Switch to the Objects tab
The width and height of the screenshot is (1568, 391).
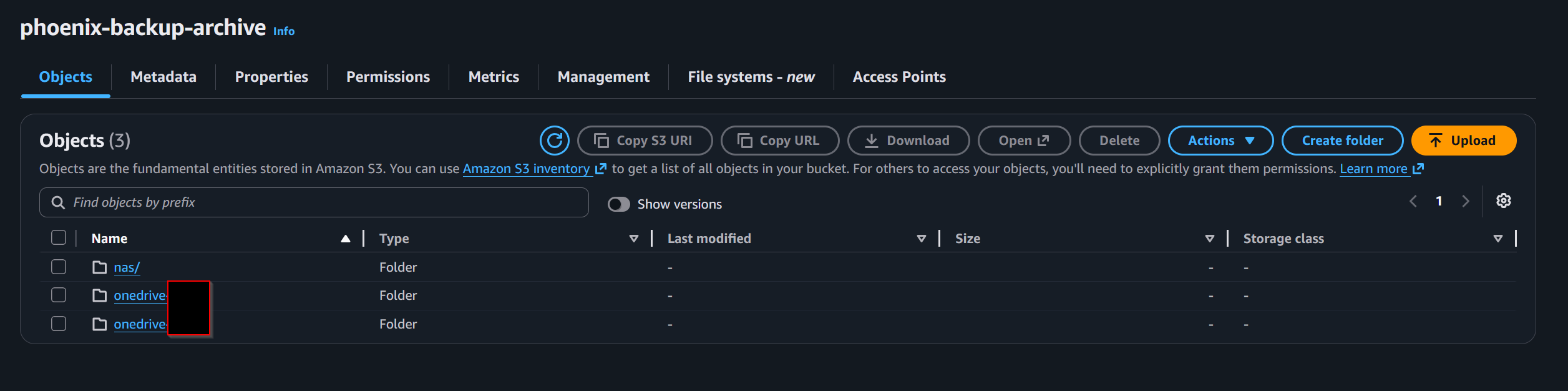(66, 77)
